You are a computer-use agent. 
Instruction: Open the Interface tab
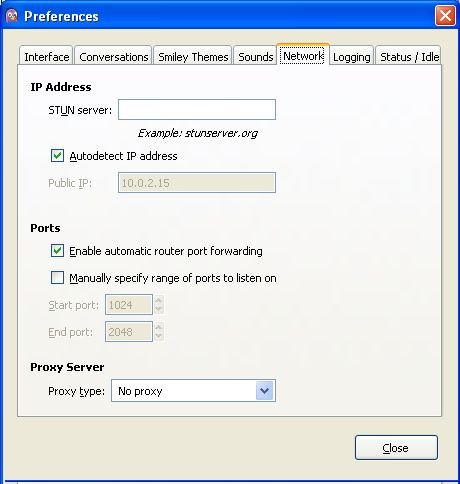[46, 56]
